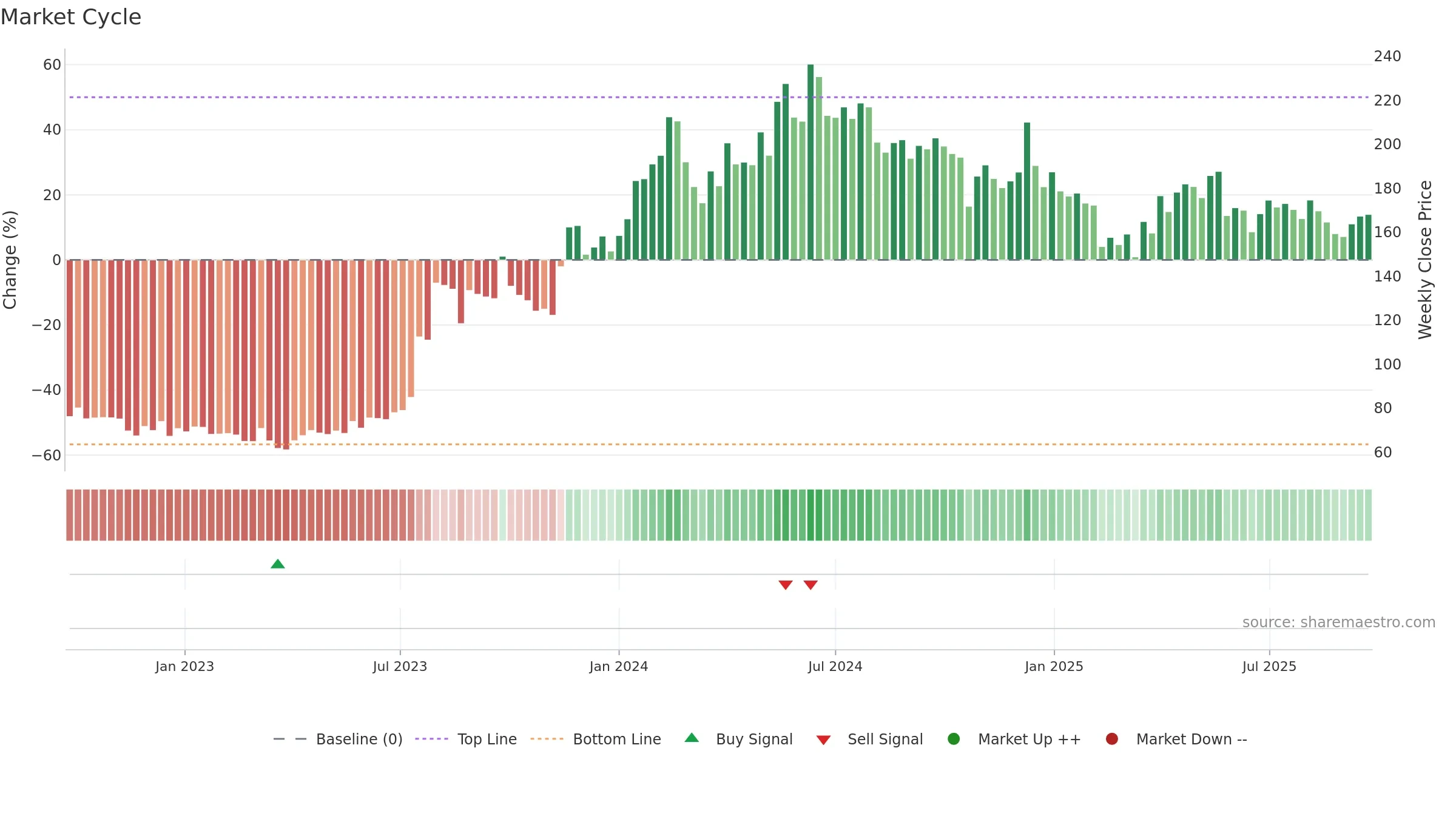Click the 240 tick on the right axis
The height and width of the screenshot is (819, 1456).
coord(1387,56)
